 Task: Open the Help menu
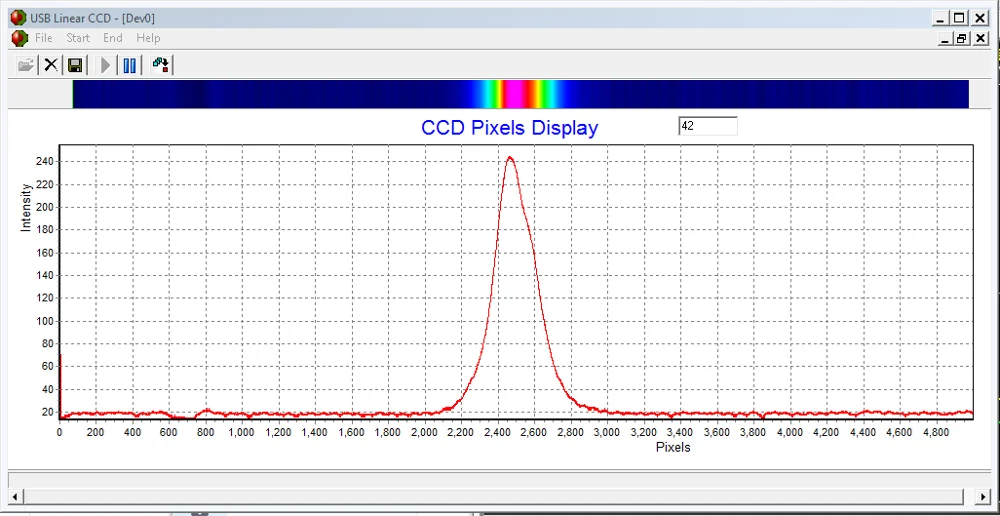pyautogui.click(x=148, y=38)
